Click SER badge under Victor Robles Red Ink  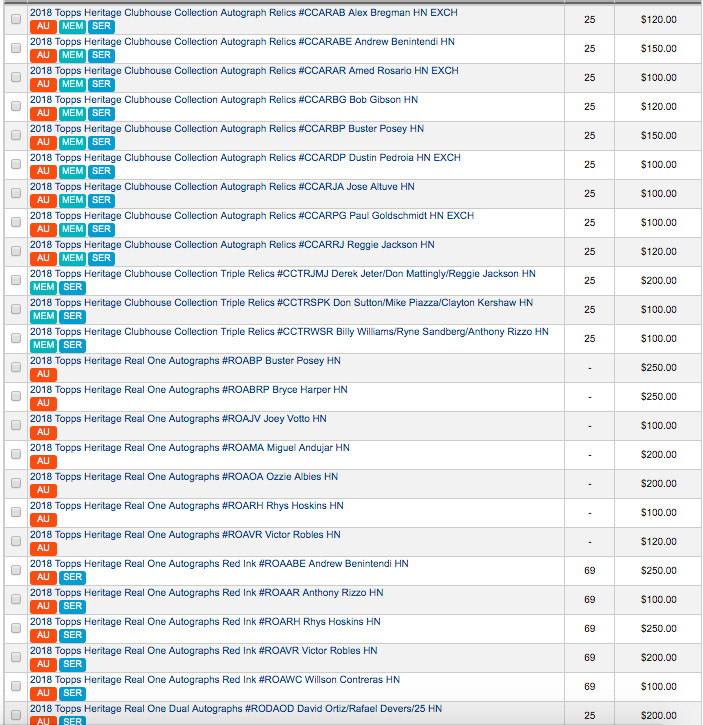[x=72, y=664]
